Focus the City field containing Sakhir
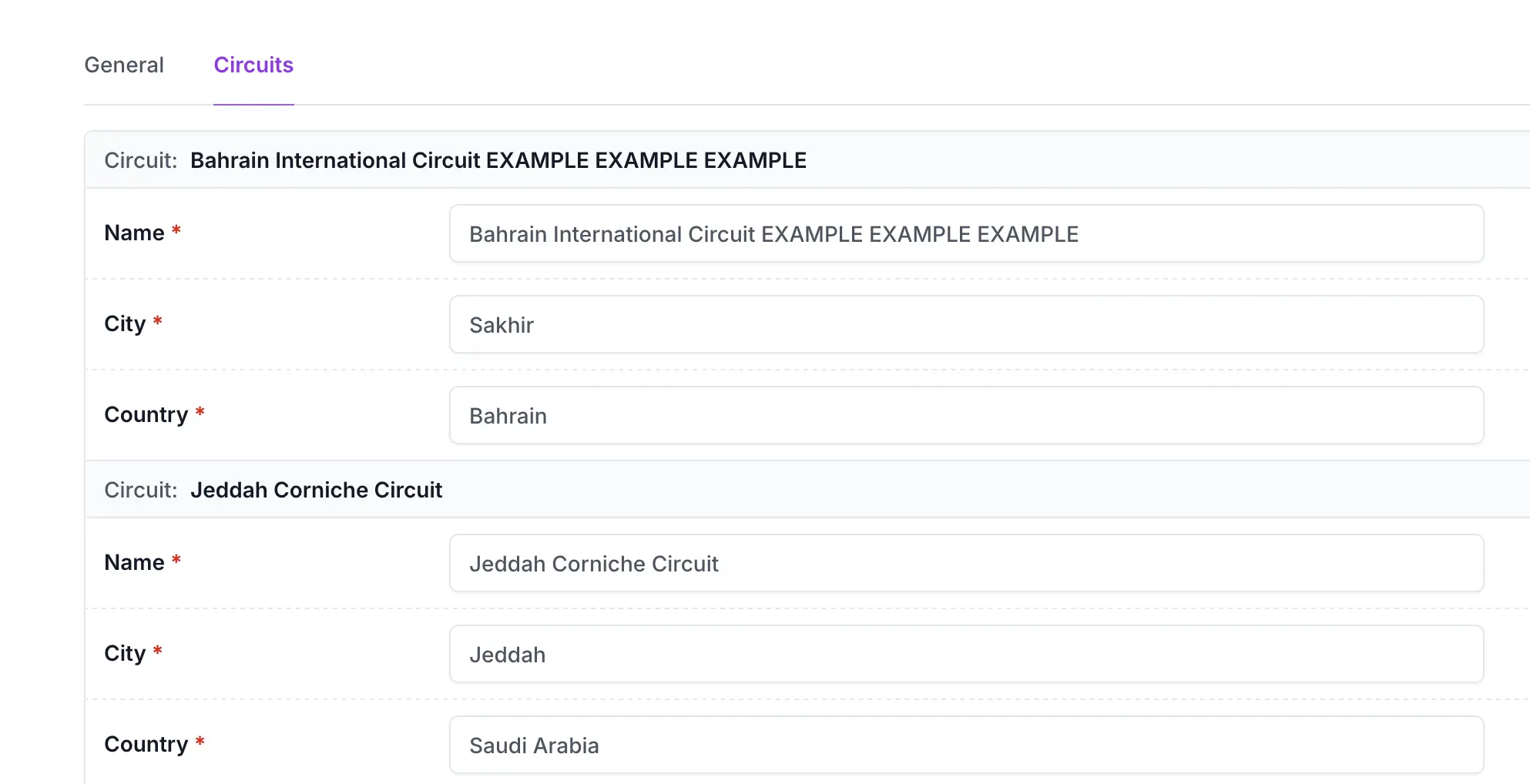Viewport: 1530px width, 784px height. pyautogui.click(x=966, y=324)
